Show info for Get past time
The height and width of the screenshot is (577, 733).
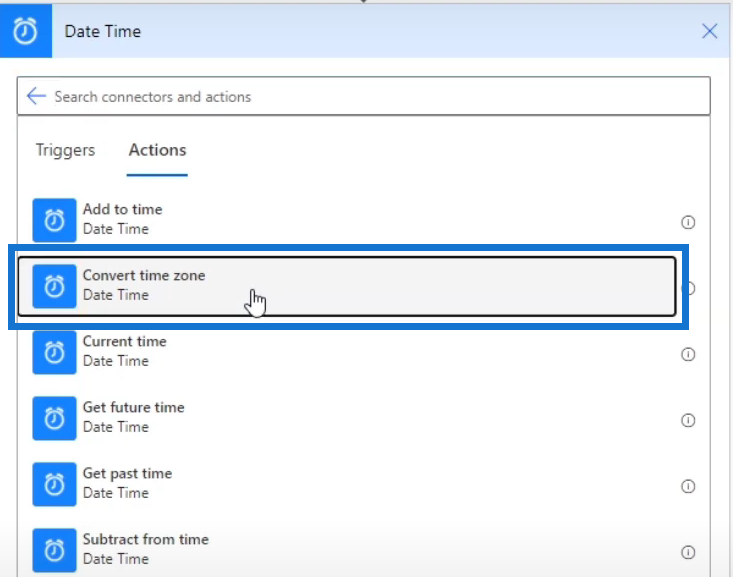[688, 486]
